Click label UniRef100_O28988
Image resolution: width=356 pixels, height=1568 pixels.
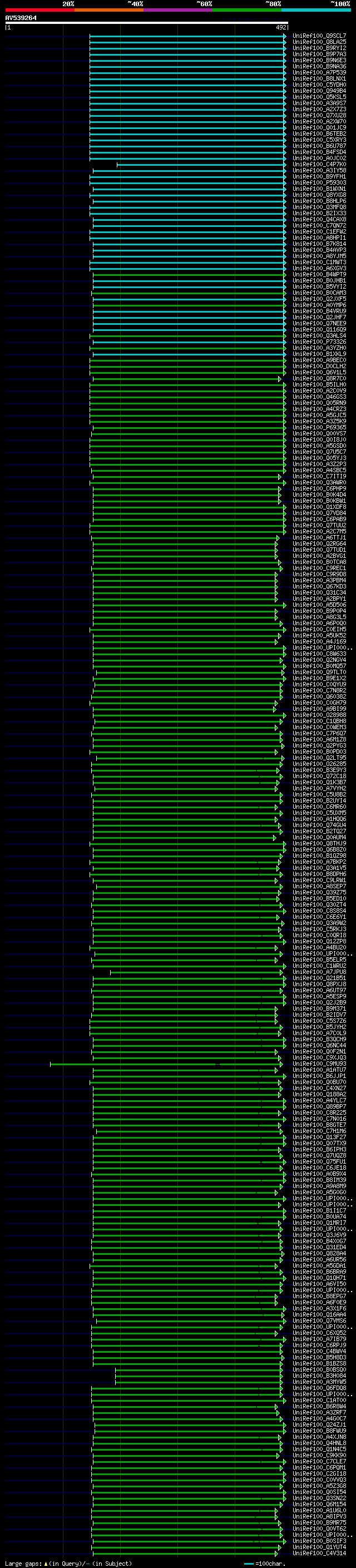coord(319,715)
